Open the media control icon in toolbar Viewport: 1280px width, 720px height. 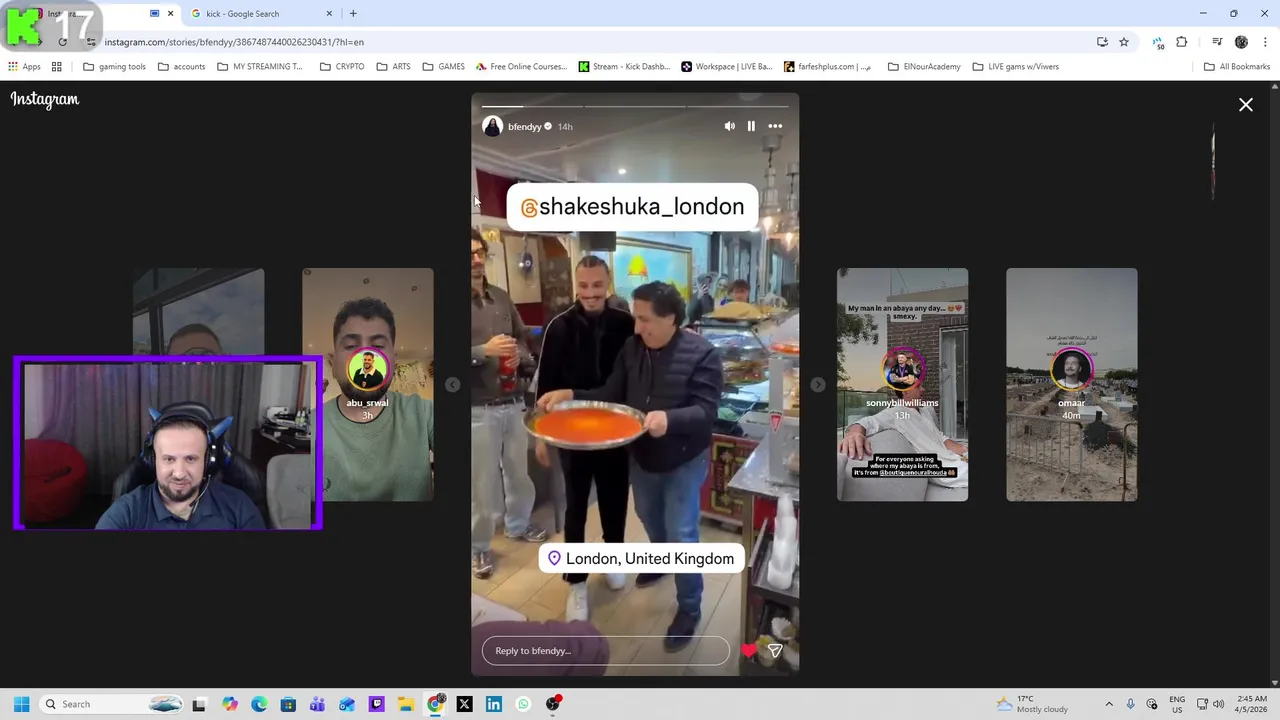coord(1217,42)
